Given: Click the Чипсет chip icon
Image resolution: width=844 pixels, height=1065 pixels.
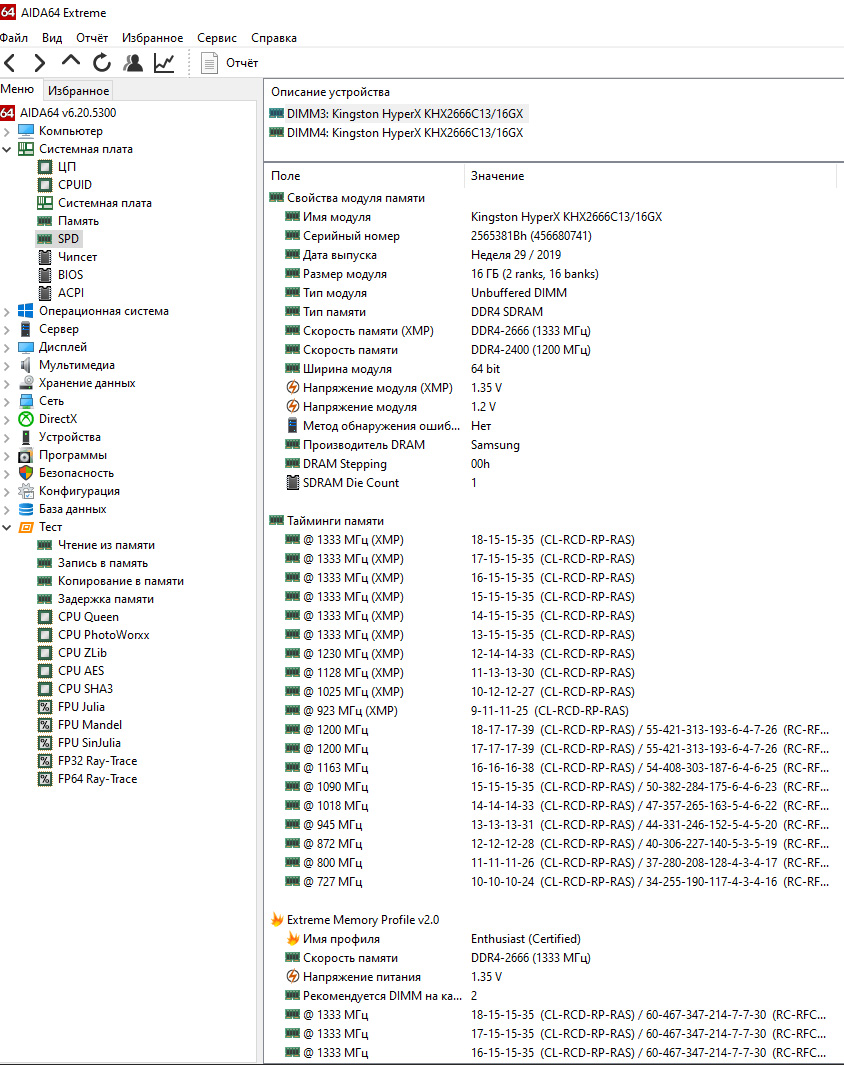Looking at the screenshot, I should click(45, 257).
